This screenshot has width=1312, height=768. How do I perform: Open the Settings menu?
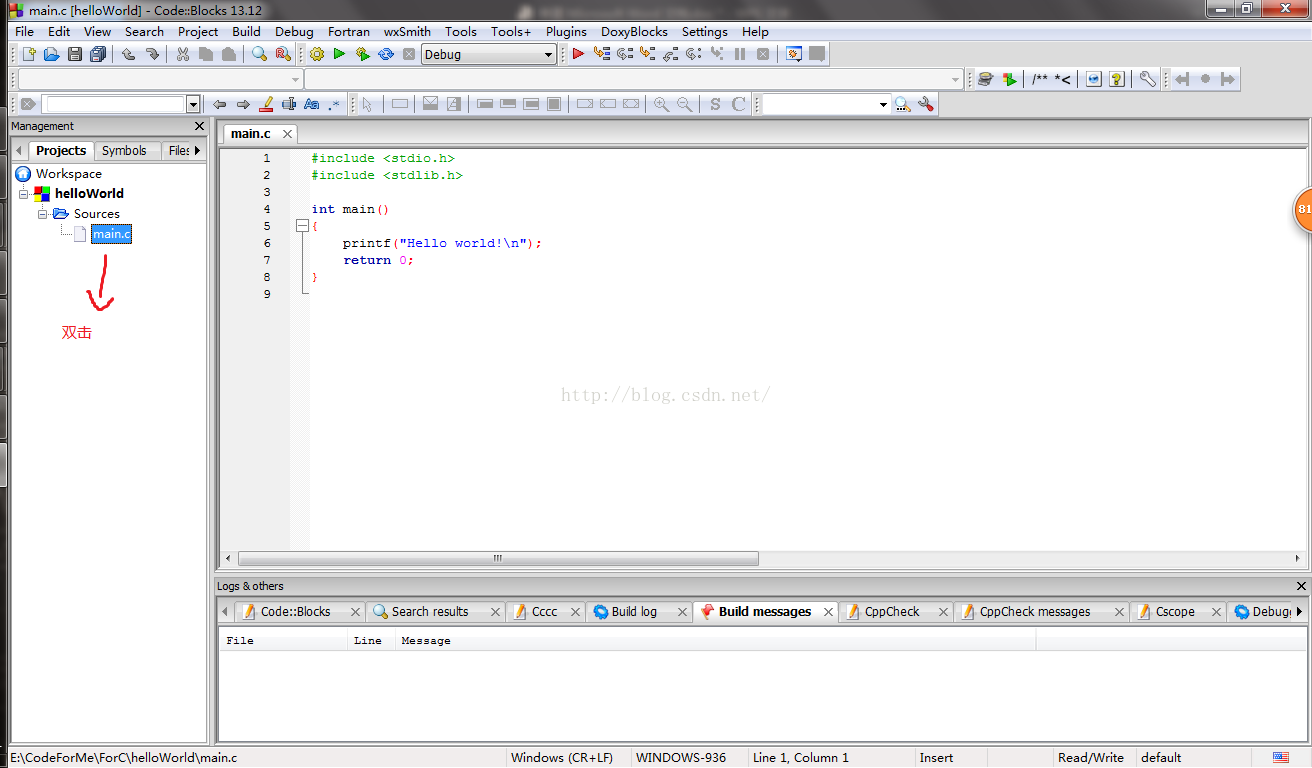tap(705, 31)
